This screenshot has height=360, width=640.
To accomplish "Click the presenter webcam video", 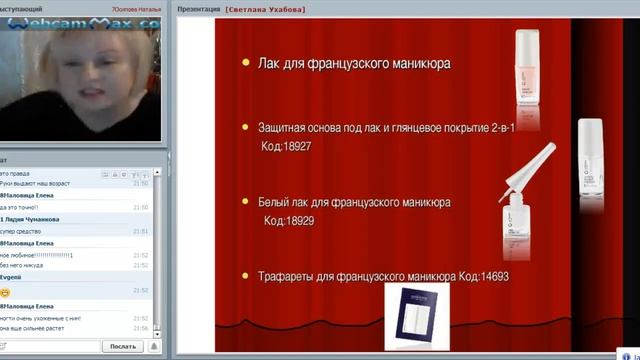I will point(80,79).
